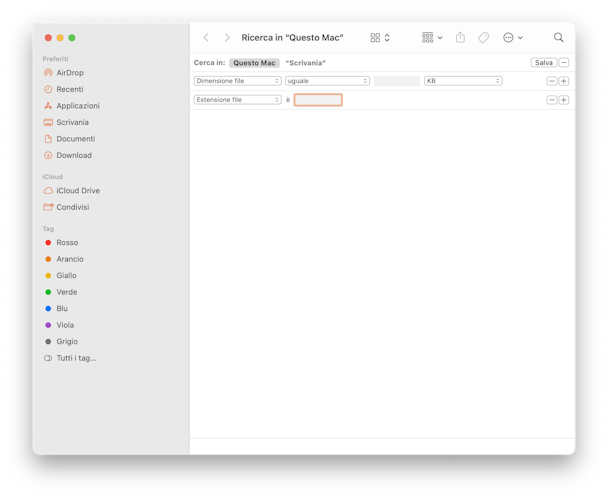This screenshot has width=608, height=498.
Task: Select the Giallo tag
Action: 66,276
